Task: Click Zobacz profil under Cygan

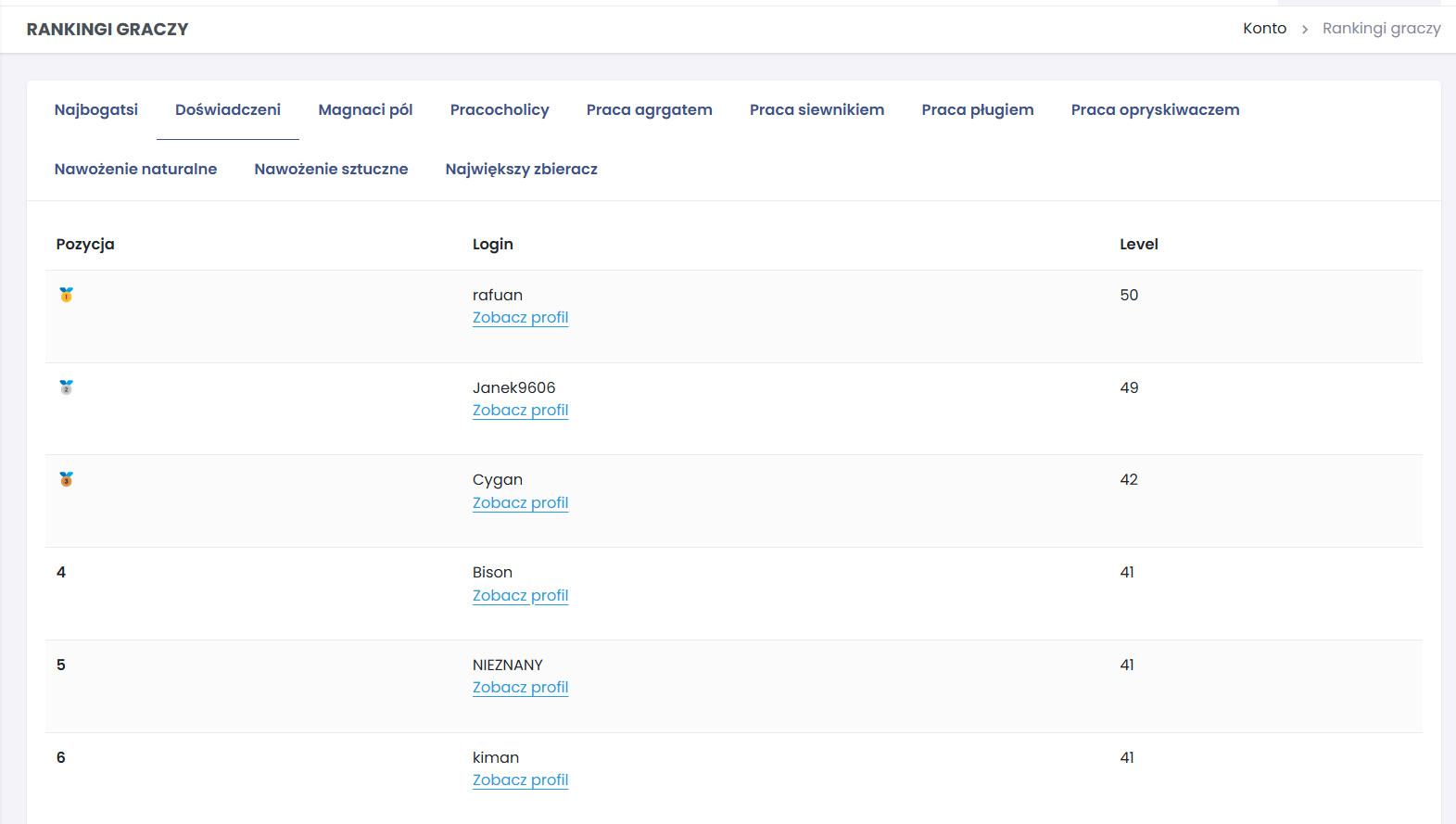Action: [x=520, y=503]
